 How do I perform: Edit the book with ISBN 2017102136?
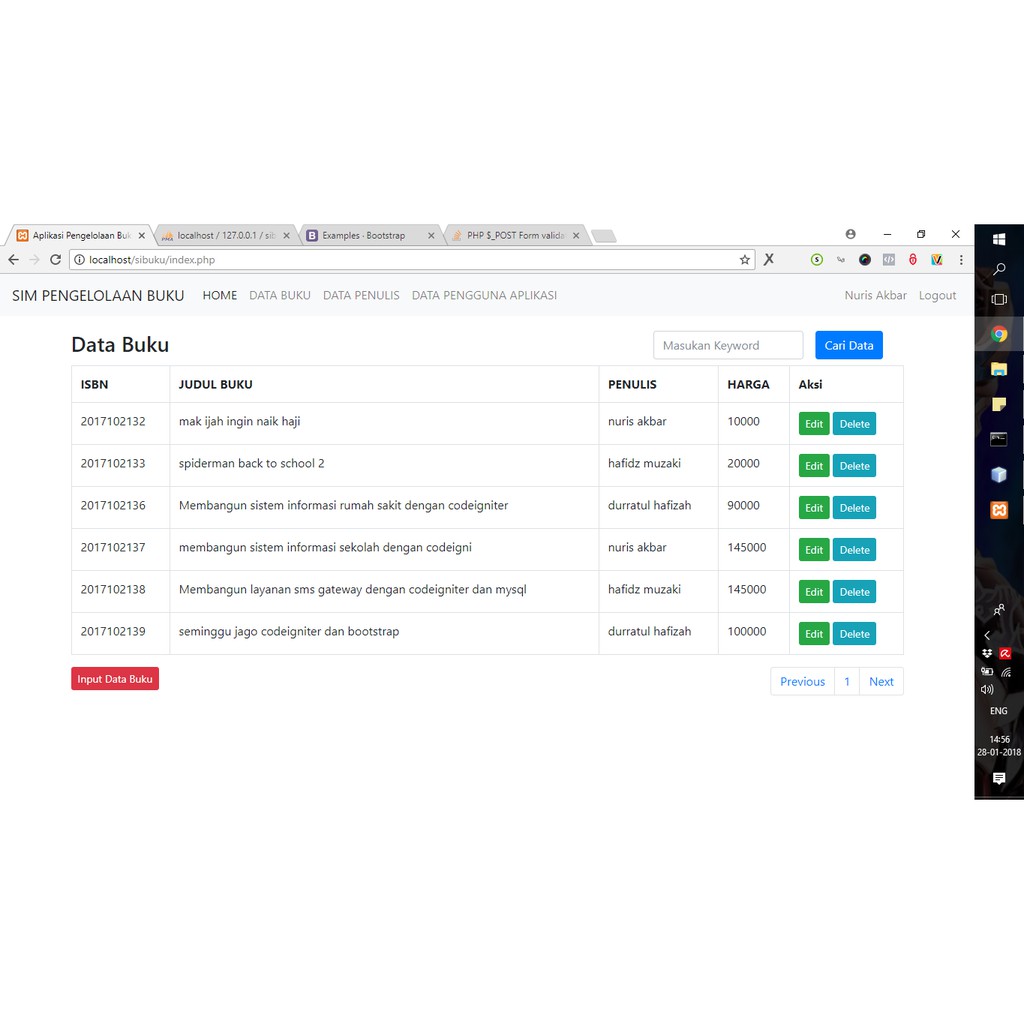pyautogui.click(x=814, y=508)
